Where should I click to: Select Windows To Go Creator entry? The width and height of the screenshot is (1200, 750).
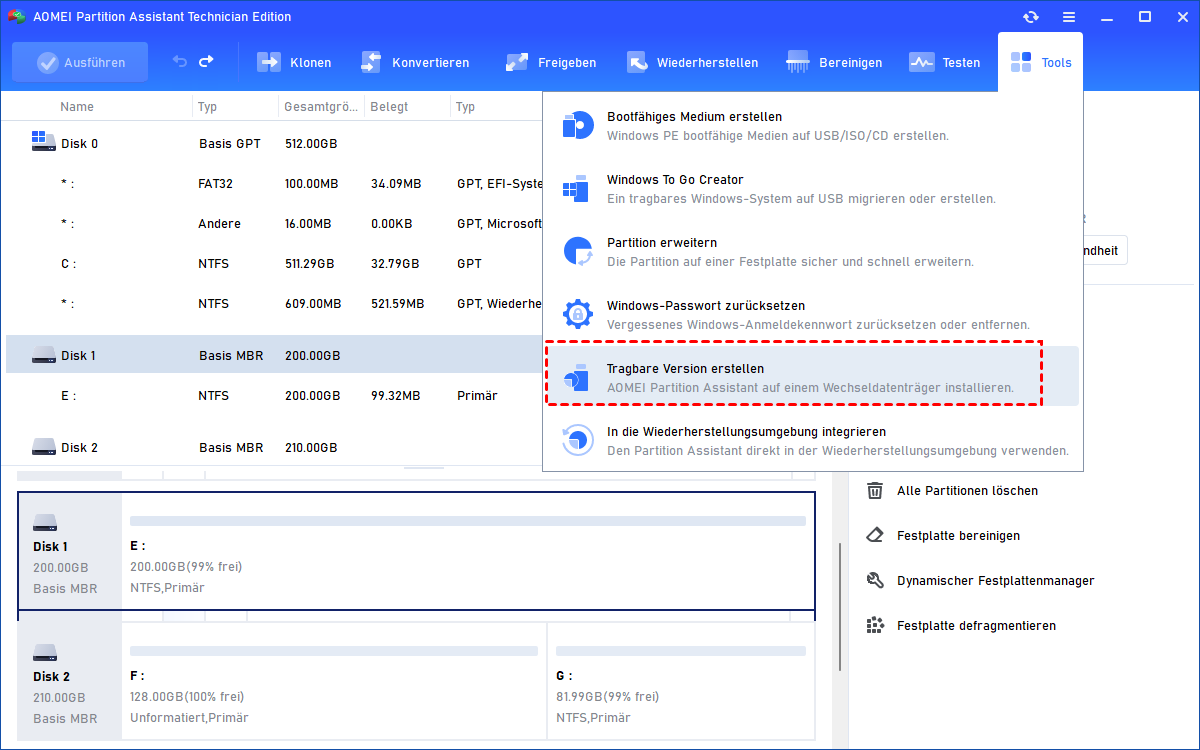[675, 180]
